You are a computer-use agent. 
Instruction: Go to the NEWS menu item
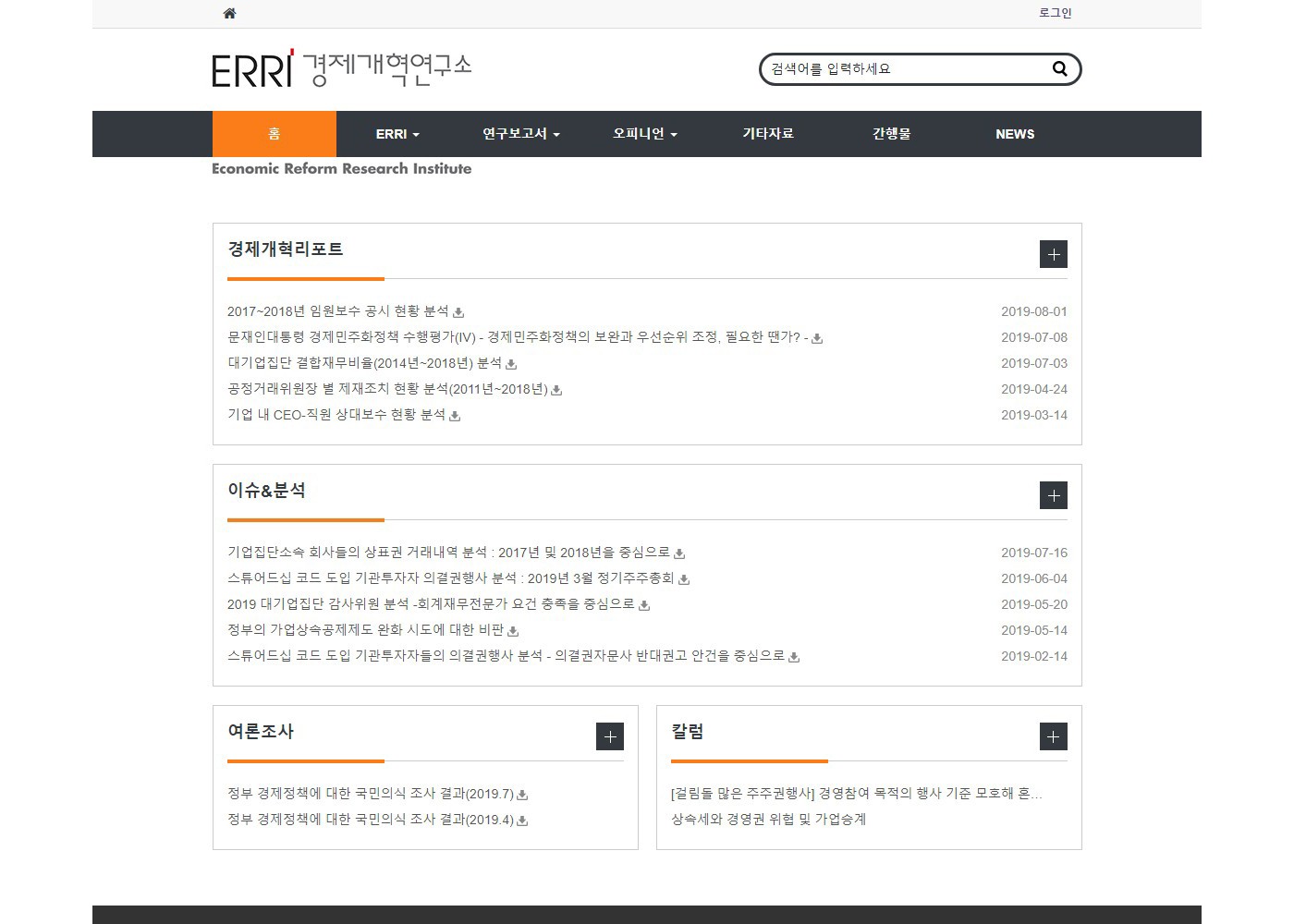tap(1015, 134)
